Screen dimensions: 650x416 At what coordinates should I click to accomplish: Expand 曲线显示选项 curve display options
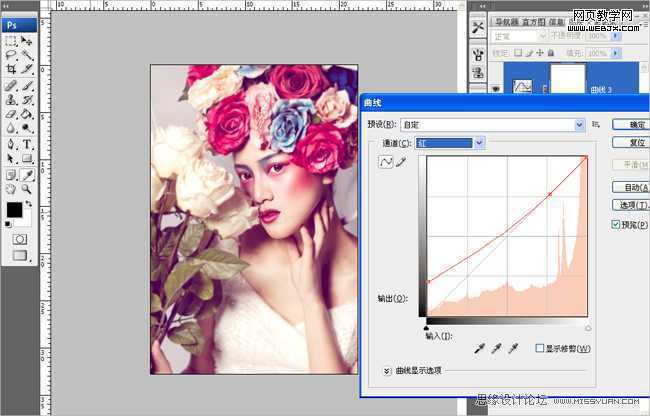(386, 371)
